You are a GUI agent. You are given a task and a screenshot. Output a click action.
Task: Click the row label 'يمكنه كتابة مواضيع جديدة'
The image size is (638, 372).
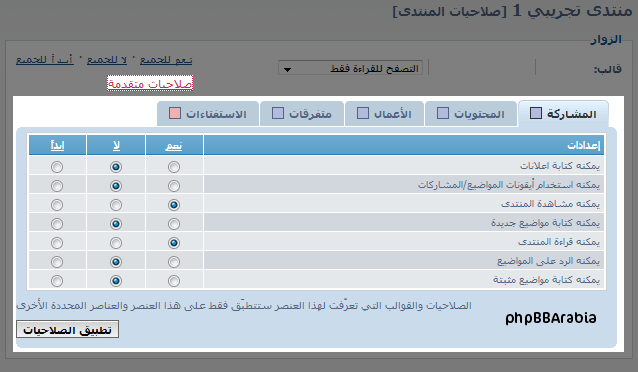(x=545, y=223)
